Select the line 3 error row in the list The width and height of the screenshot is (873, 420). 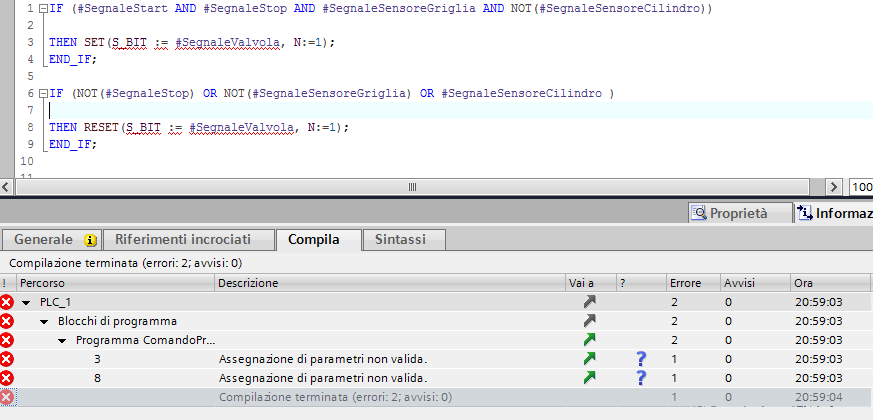coord(320,358)
